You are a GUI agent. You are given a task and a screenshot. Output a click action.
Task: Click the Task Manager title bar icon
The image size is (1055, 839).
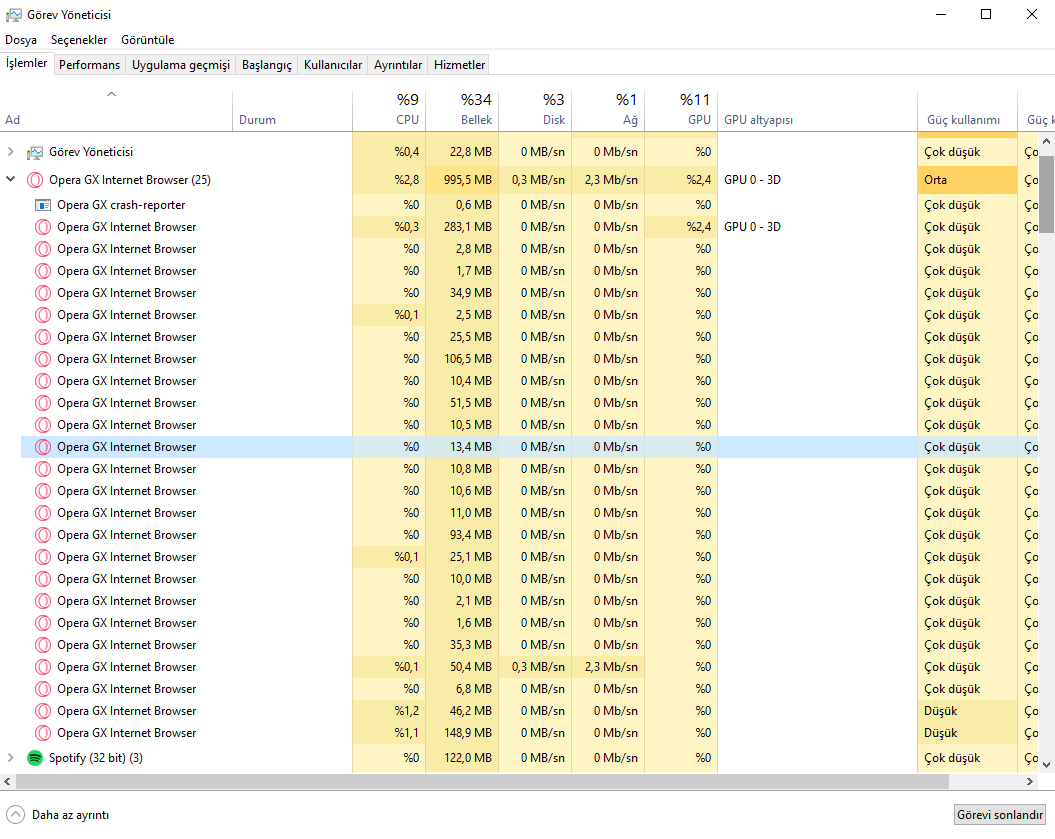(x=13, y=15)
